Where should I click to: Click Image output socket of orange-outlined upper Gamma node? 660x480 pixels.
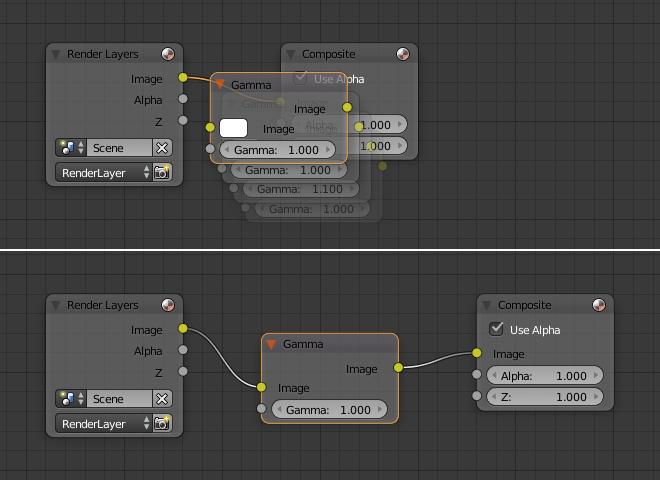(x=347, y=107)
